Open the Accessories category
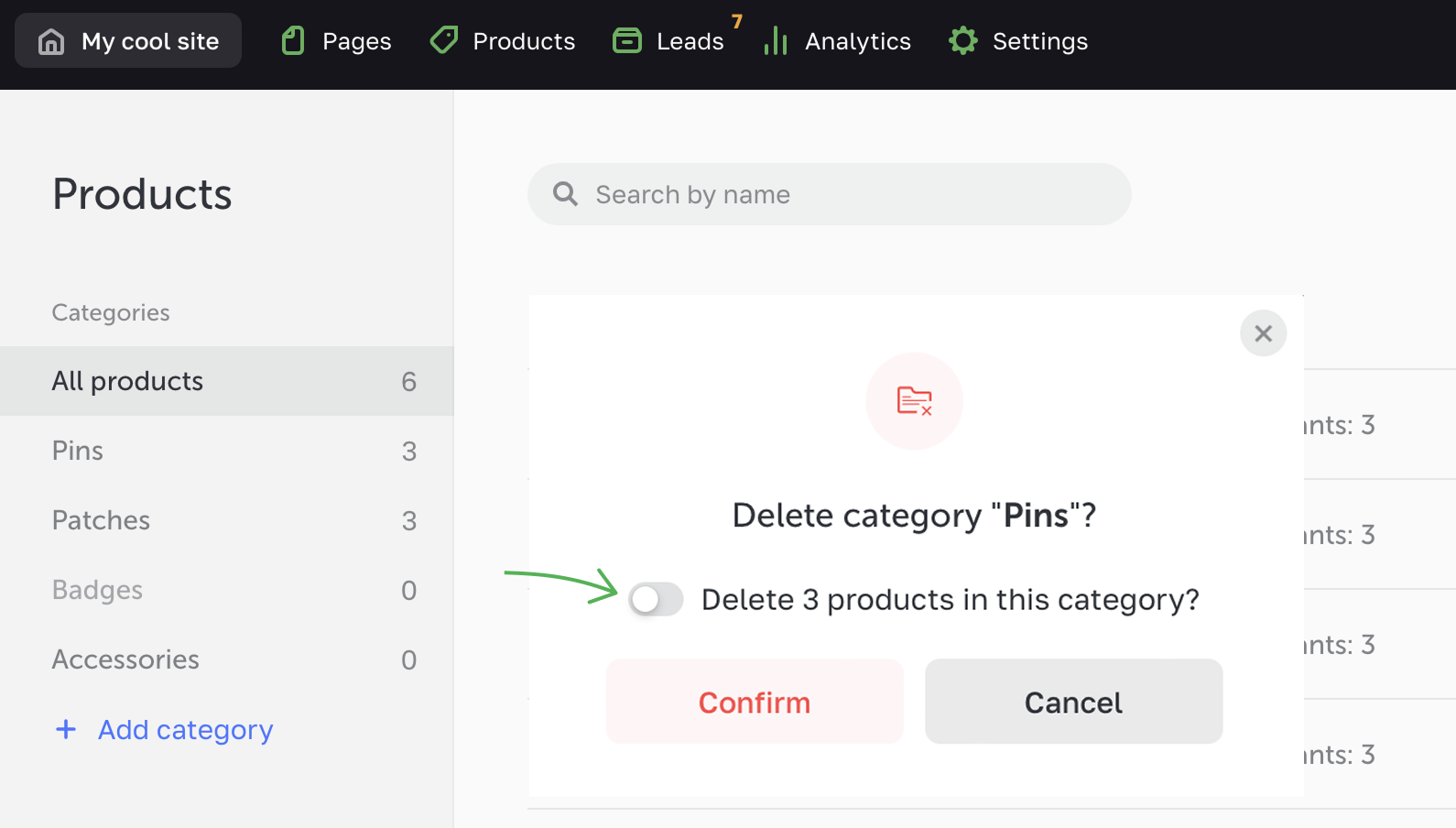This screenshot has width=1456, height=828. [x=125, y=659]
